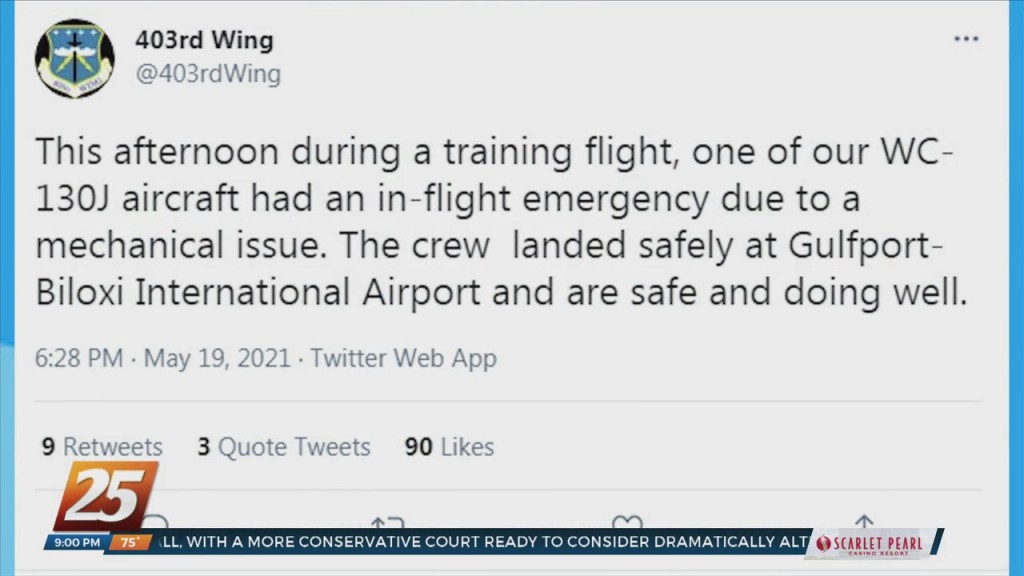Click the tweet text about WC-130J aircraft
Screen dimensions: 1024x576
(501, 221)
